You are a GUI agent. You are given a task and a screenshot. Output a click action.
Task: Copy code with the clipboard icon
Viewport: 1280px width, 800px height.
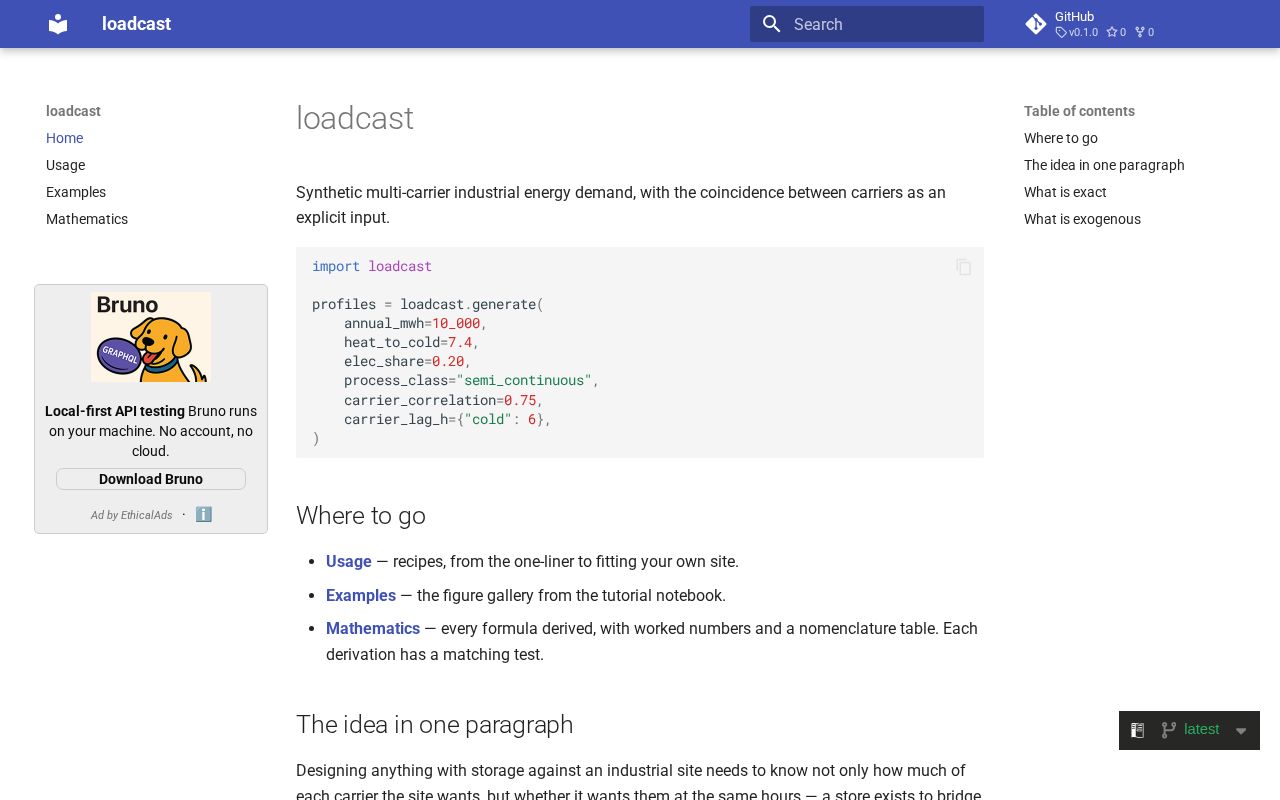[x=963, y=267]
